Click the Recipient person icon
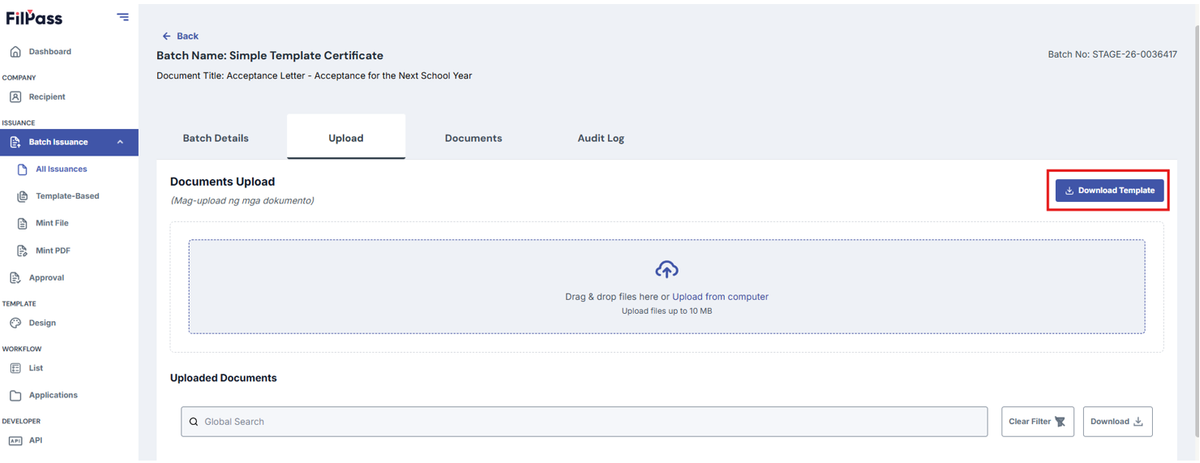The image size is (1200, 463). (x=15, y=97)
